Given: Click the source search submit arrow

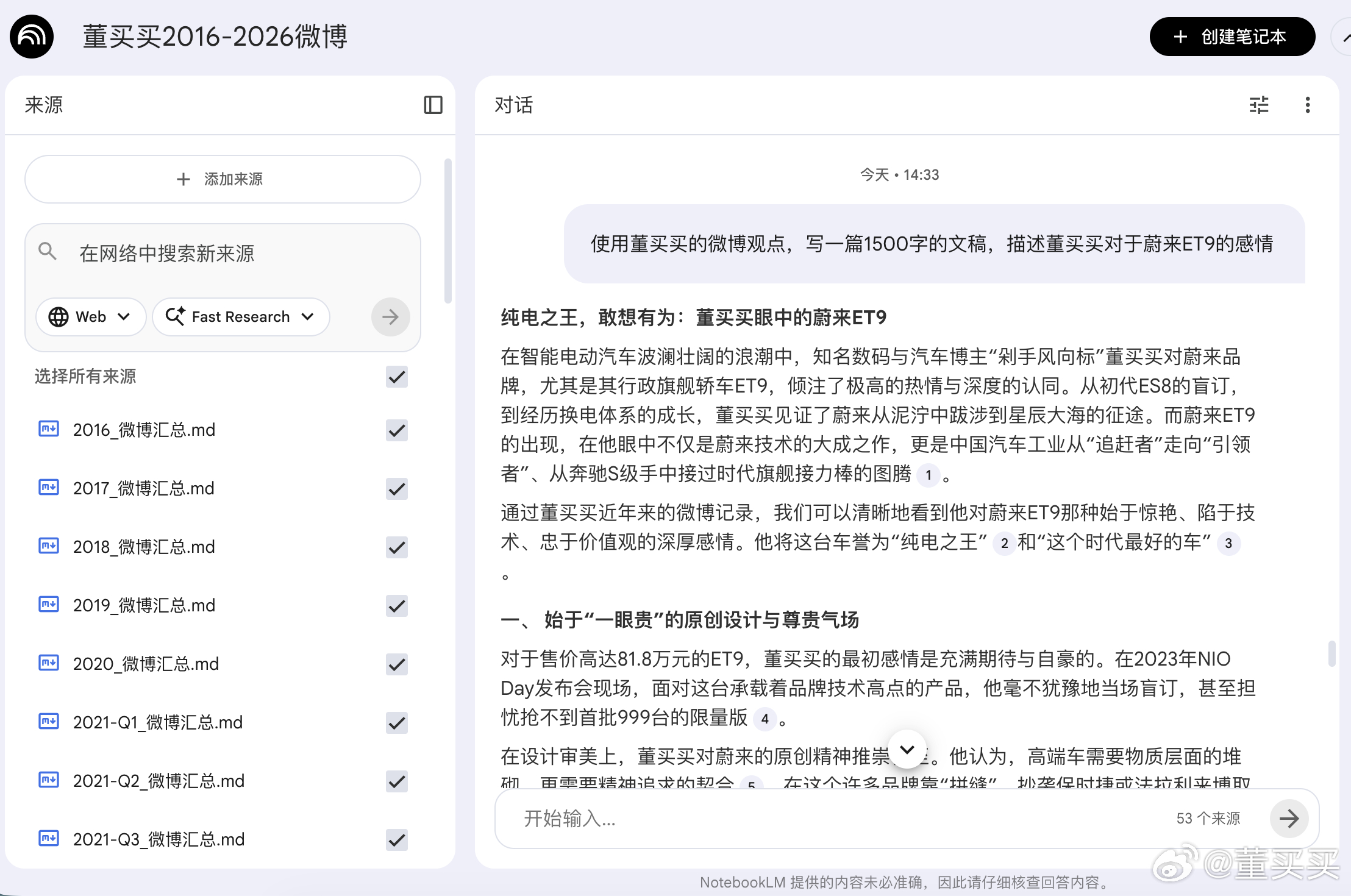Looking at the screenshot, I should (390, 316).
